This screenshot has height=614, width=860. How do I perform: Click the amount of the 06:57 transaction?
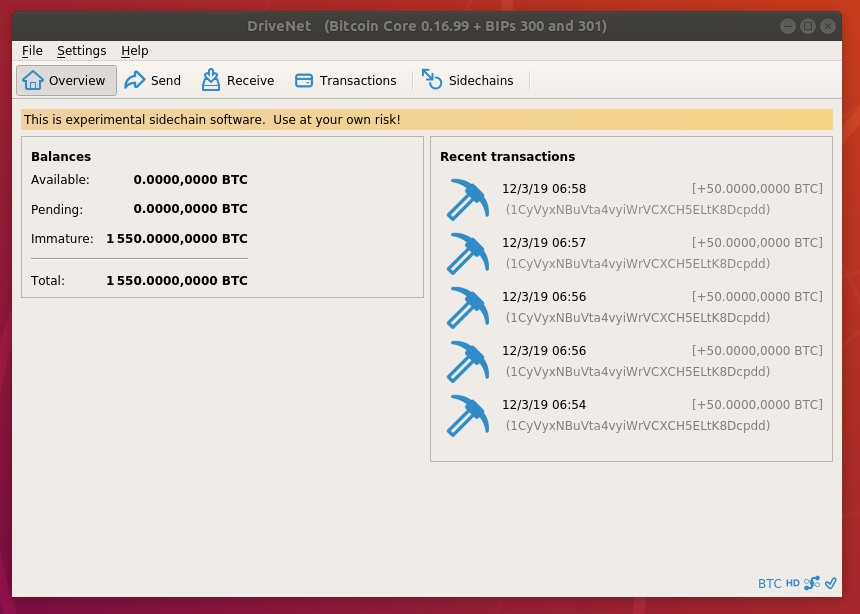757,243
